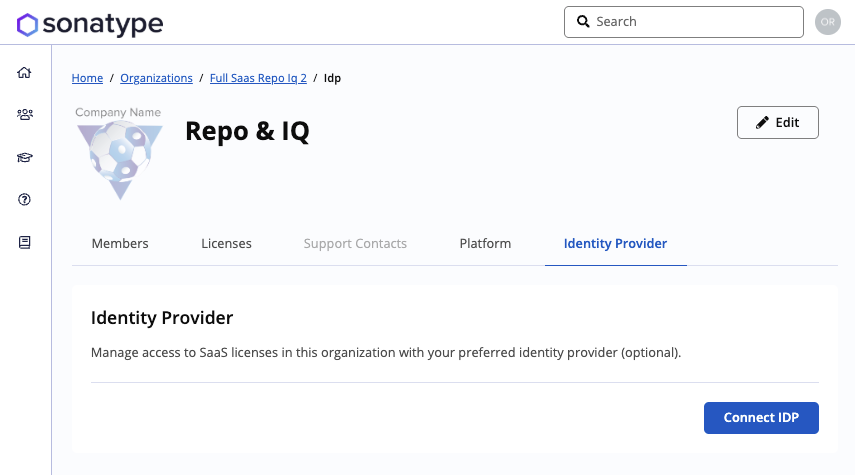Select the Identity Provider tab
Screen dimensions: 855x475
616,243
